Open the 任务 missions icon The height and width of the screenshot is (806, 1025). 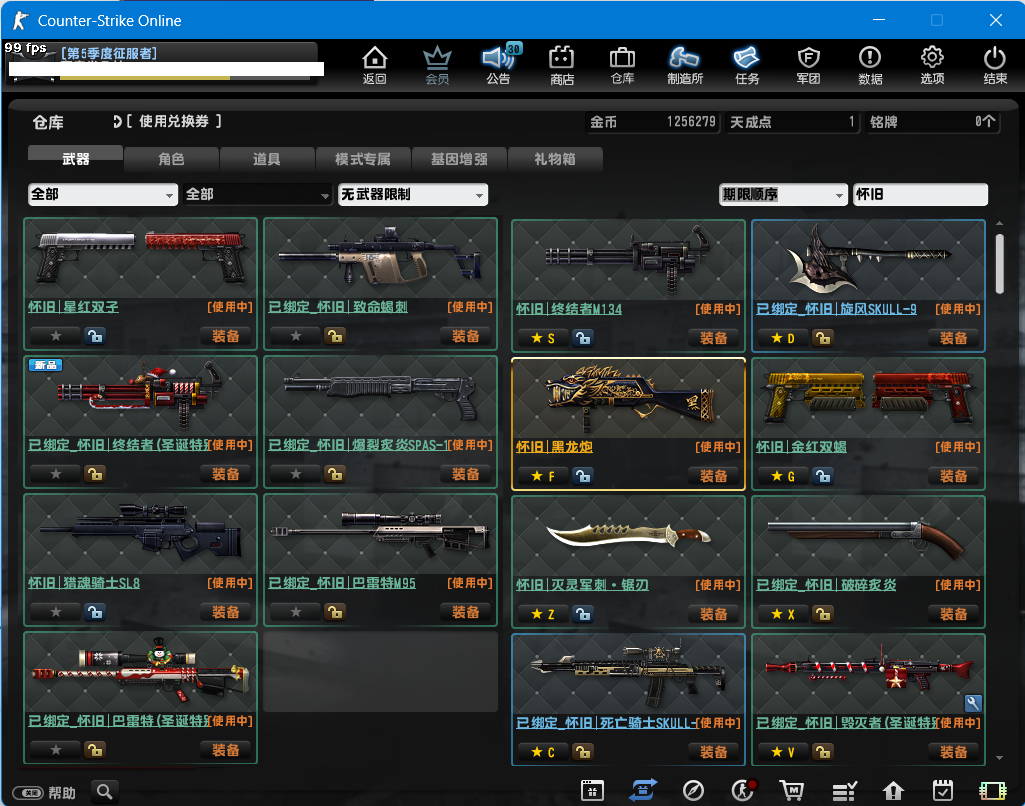coord(747,65)
